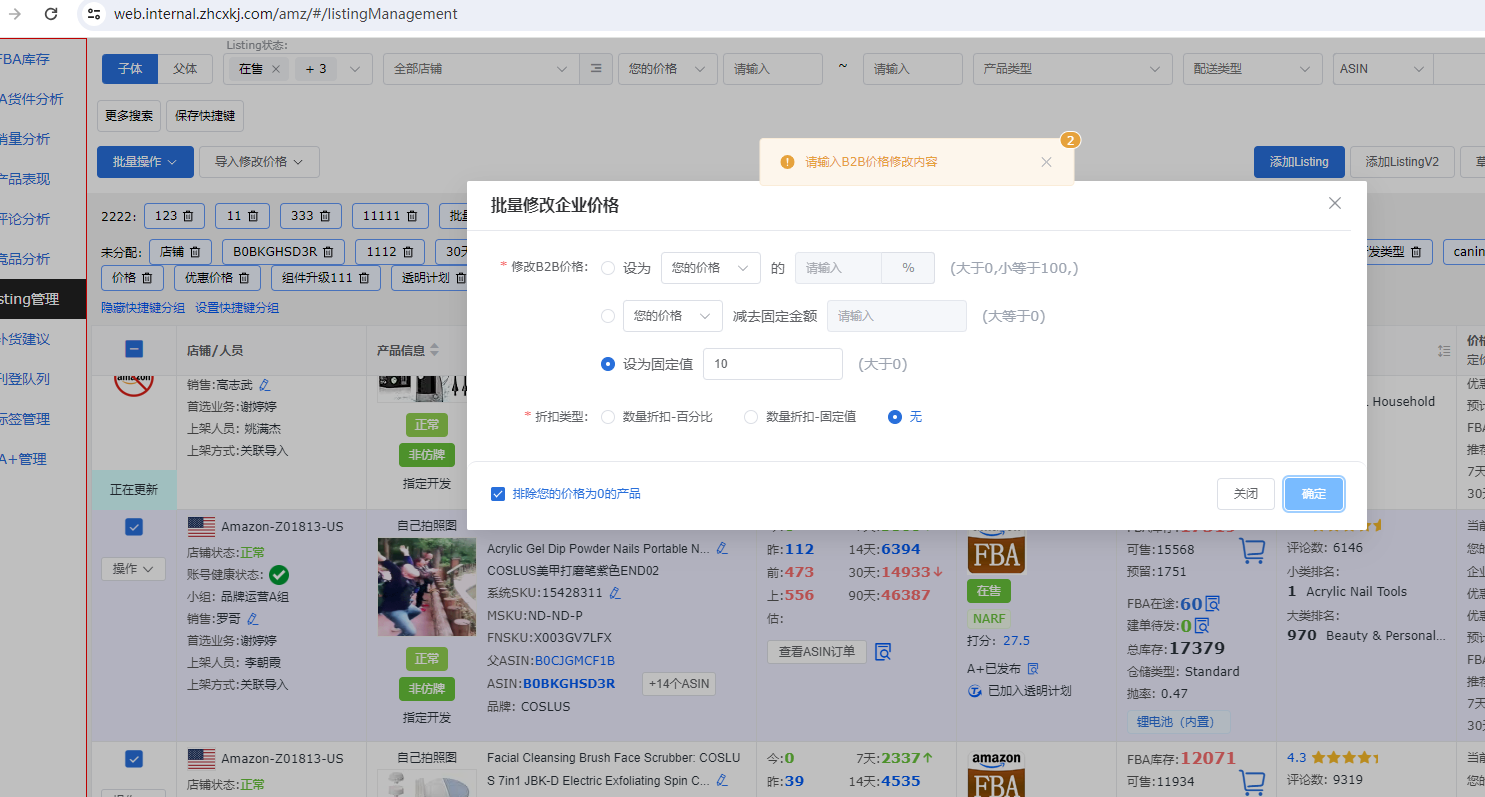Screen dimensions: 1485x797
Task: Click edit icon beside 系统SKU:15428311
Action: pos(615,593)
